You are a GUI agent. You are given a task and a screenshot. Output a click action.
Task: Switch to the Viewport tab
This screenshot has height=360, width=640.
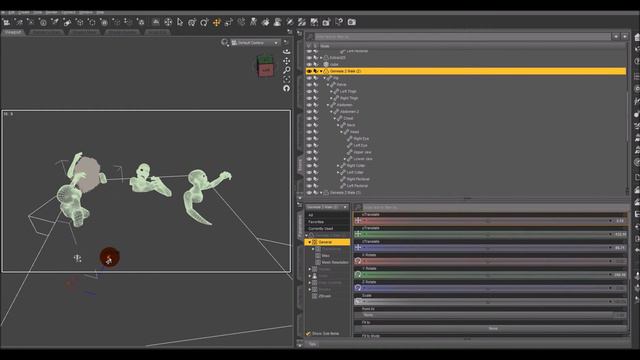[13, 32]
